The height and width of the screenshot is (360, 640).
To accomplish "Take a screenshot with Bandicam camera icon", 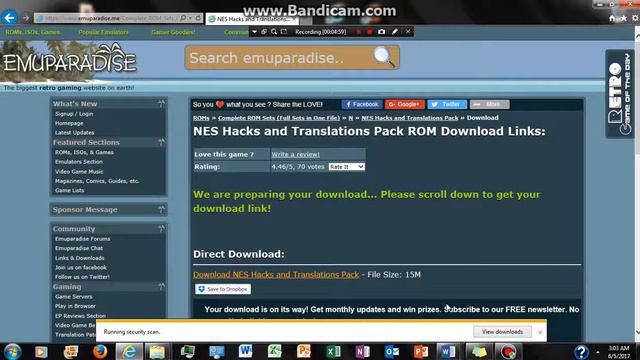I will pyautogui.click(x=381, y=31).
